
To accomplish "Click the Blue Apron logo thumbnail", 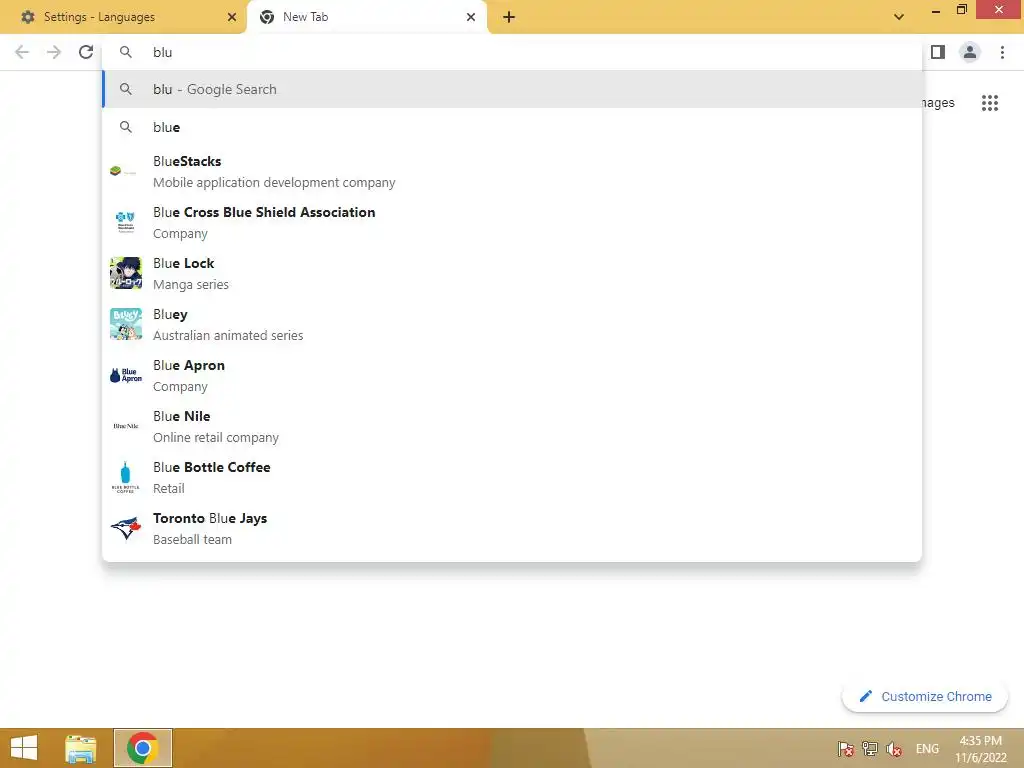I will [125, 375].
